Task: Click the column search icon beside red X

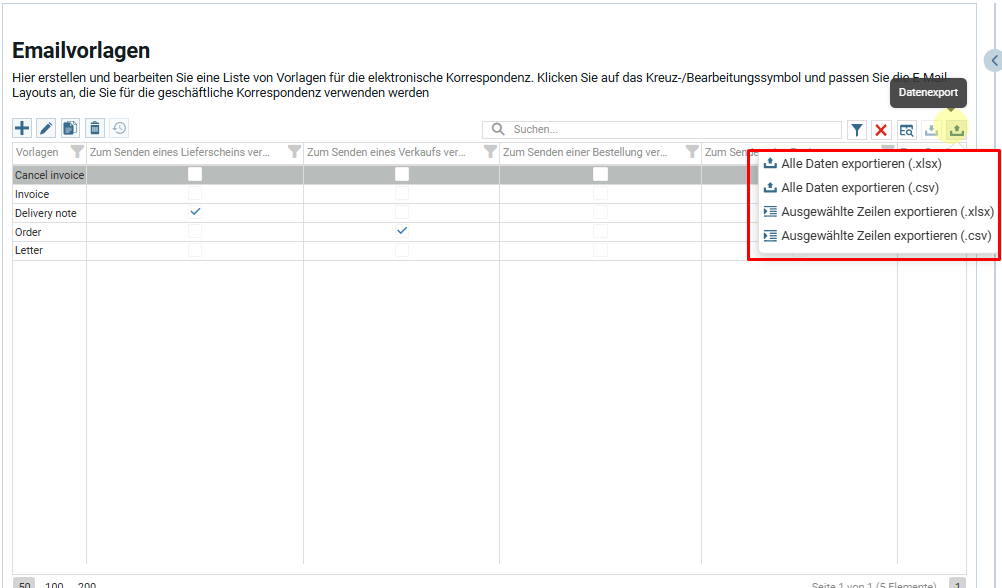Action: click(x=906, y=130)
